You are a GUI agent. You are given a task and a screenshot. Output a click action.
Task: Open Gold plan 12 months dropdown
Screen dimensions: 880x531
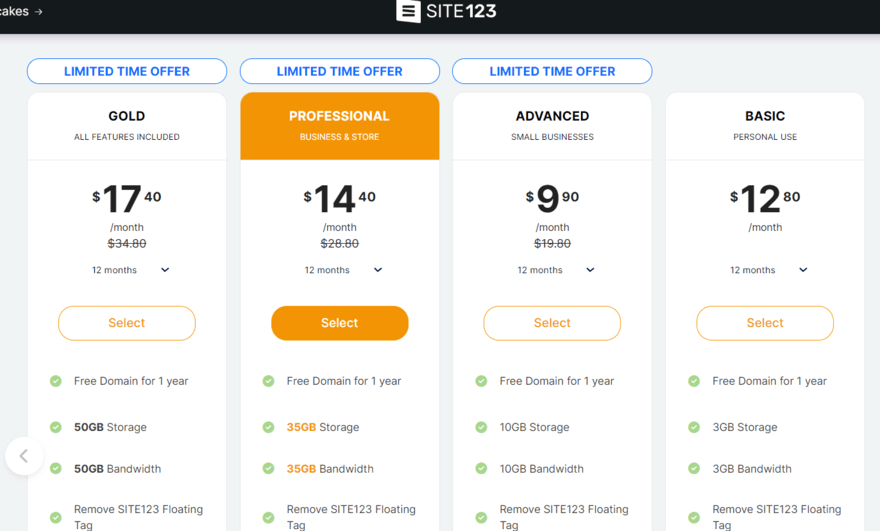pyautogui.click(x=130, y=270)
